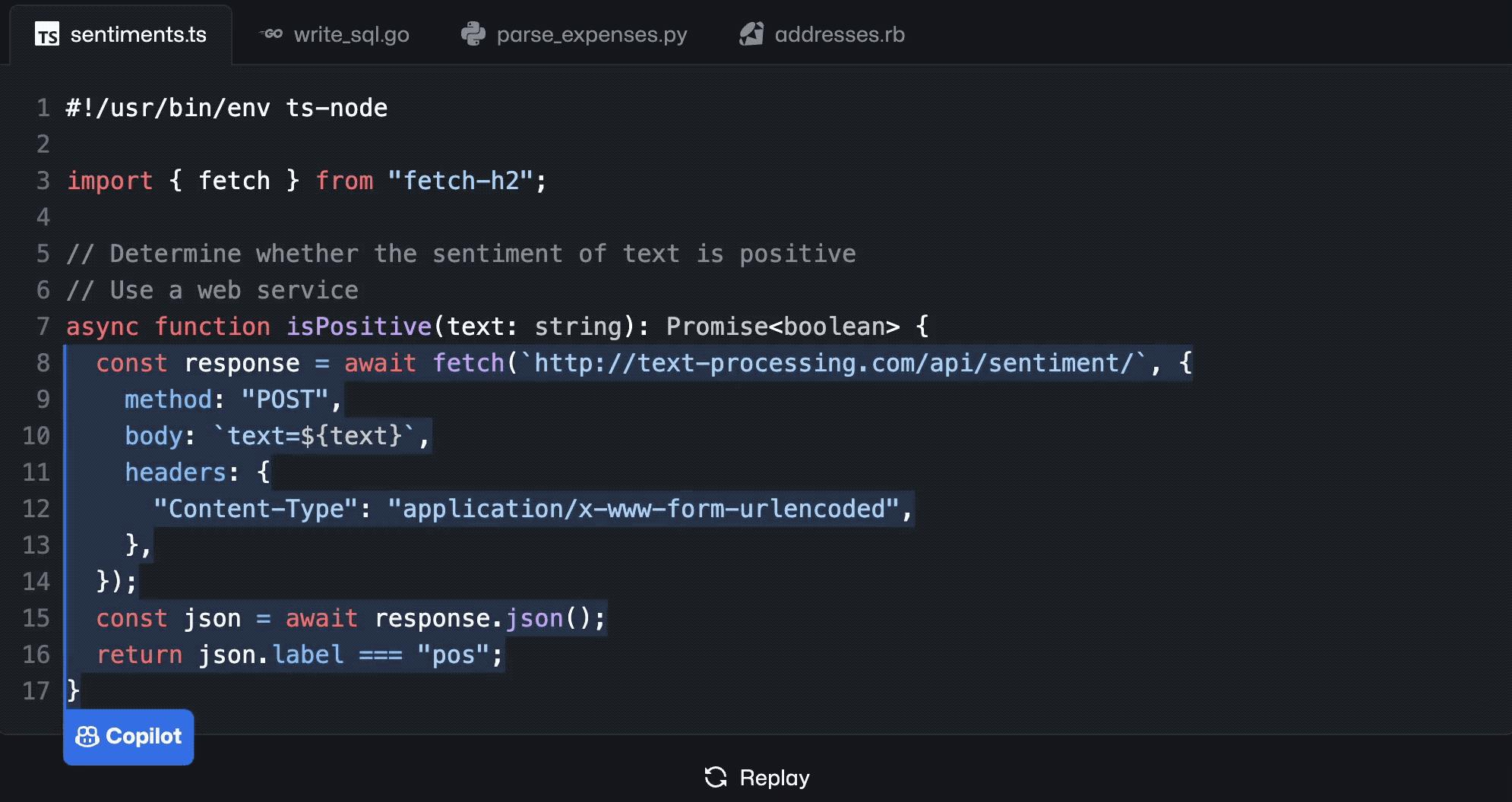Click line number 7 in the gutter
Image resolution: width=1512 pixels, height=802 pixels.
point(43,327)
